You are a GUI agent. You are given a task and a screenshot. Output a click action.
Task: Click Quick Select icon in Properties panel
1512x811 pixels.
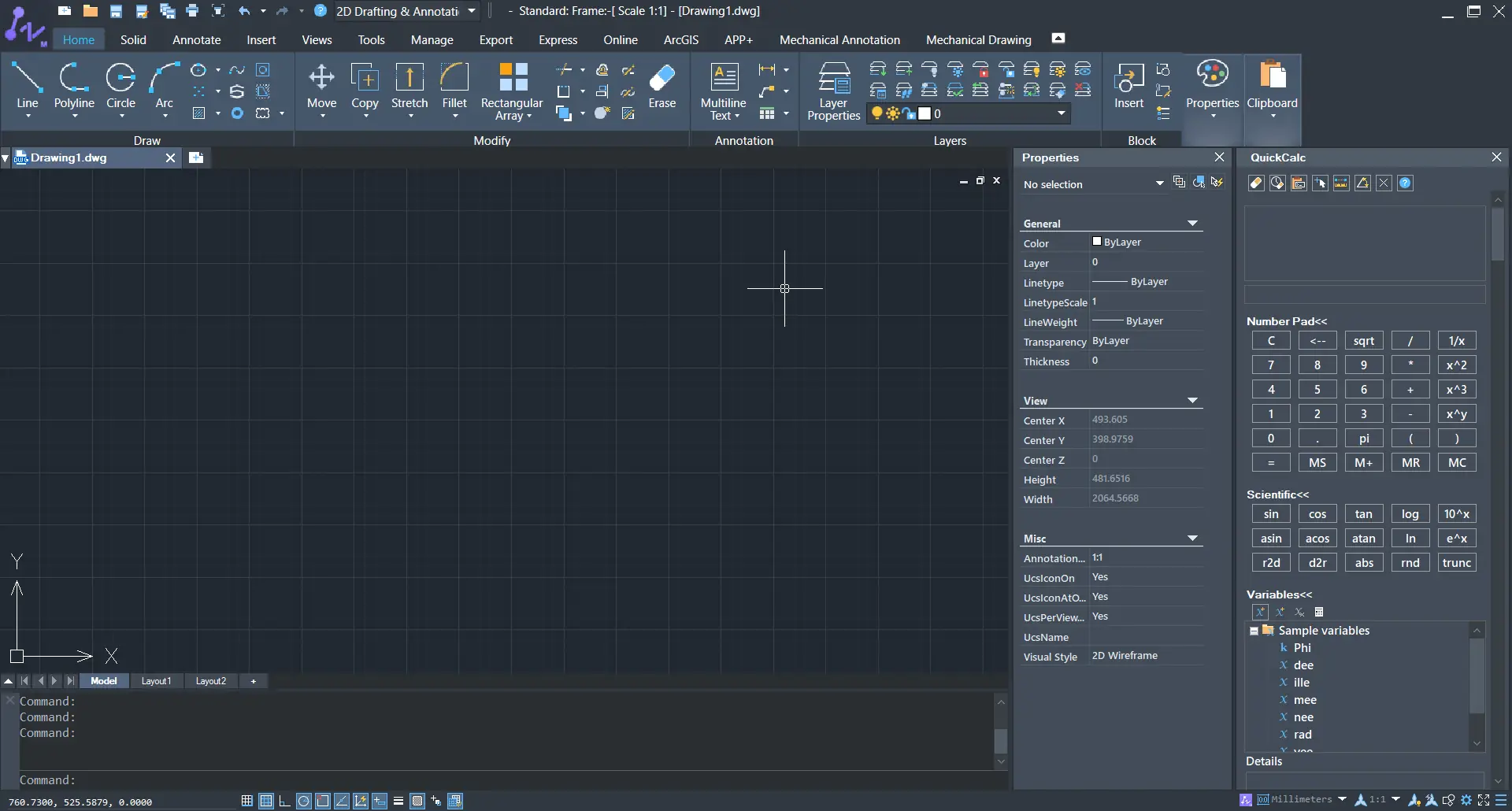click(1217, 183)
